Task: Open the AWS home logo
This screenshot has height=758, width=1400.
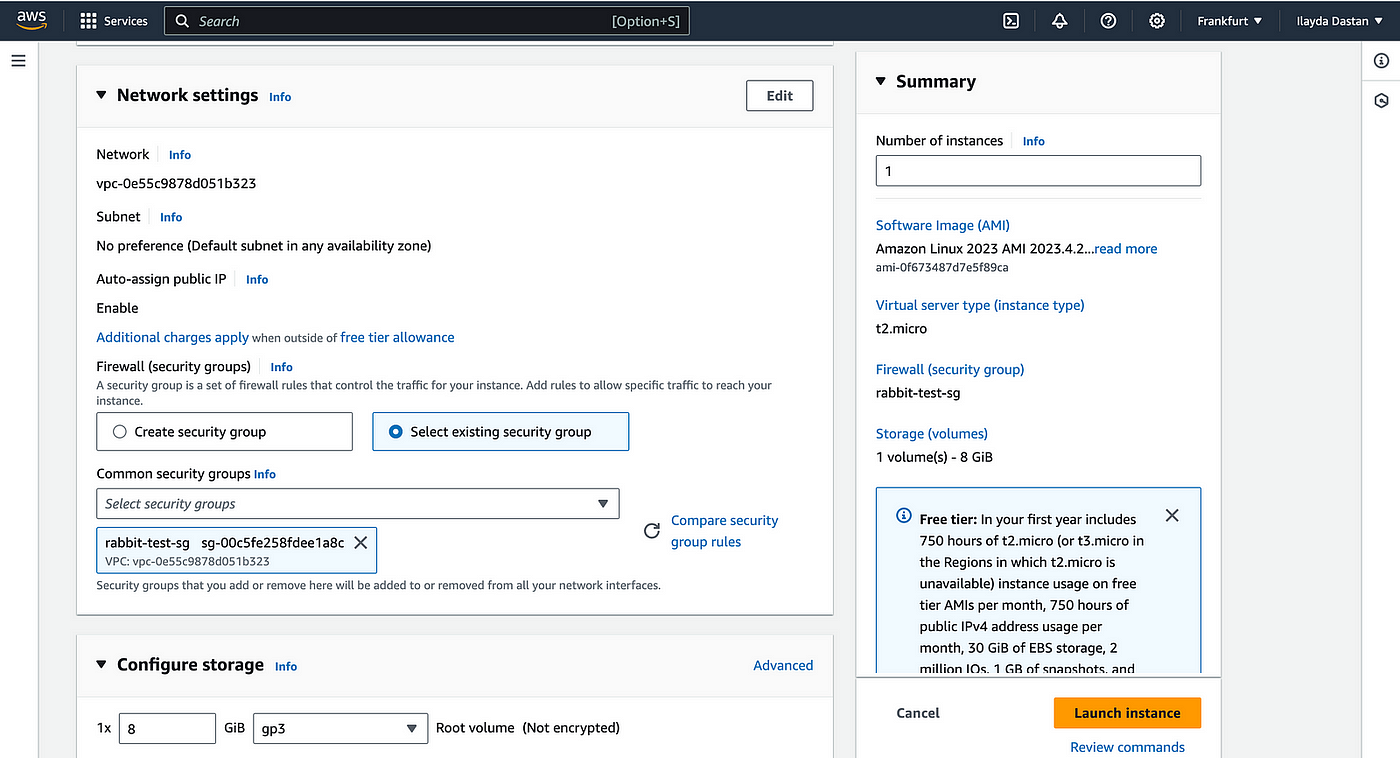Action: click(31, 21)
